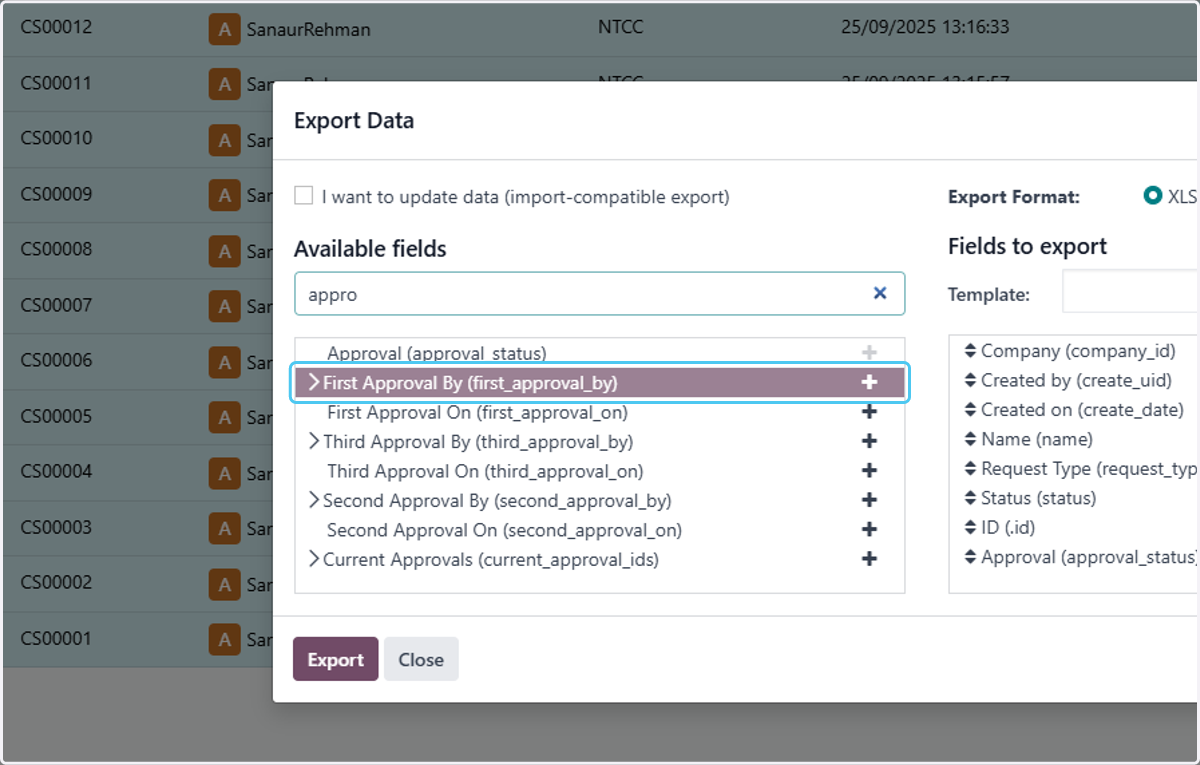Add Second Approval By field with plus
The image size is (1200, 765).
(869, 500)
